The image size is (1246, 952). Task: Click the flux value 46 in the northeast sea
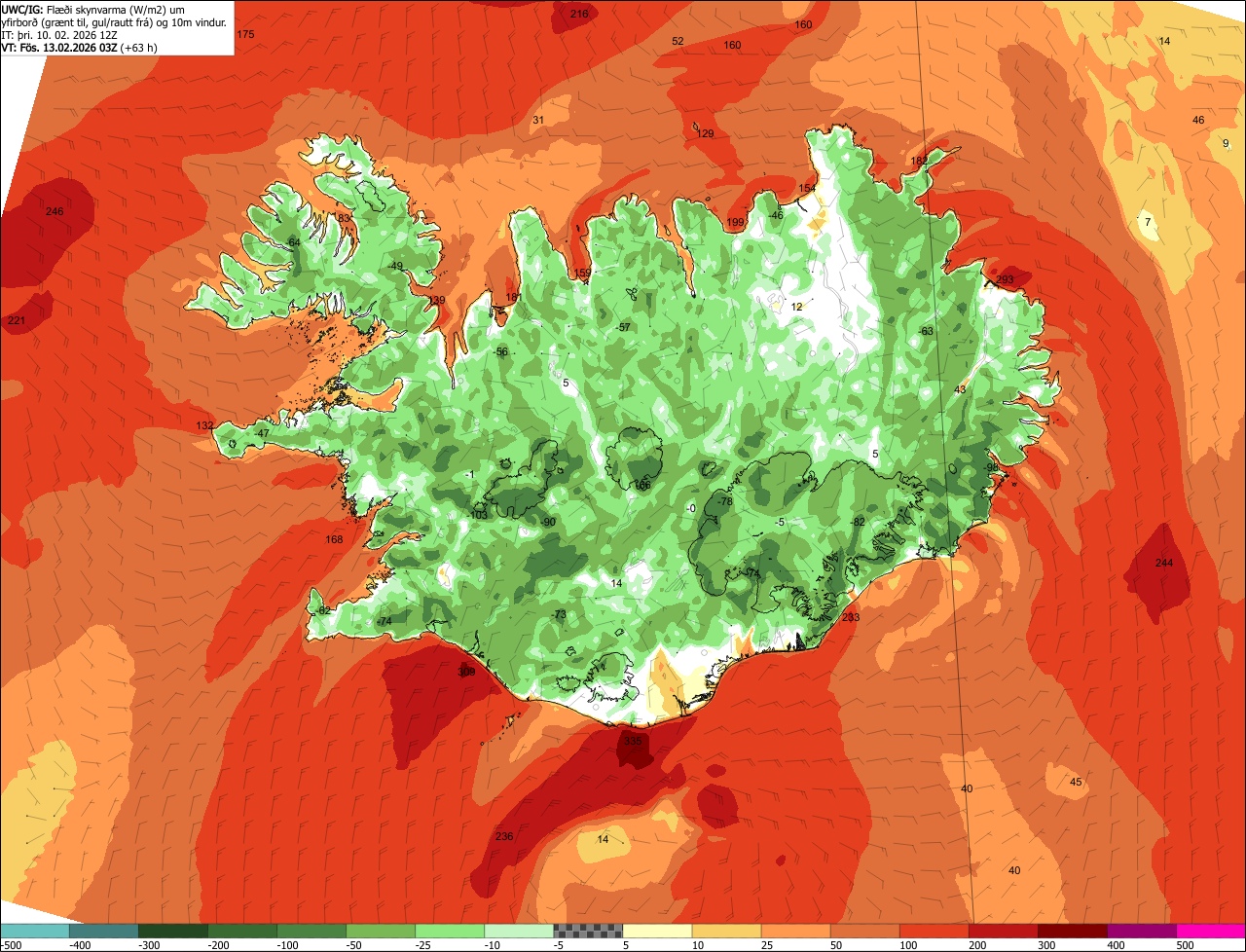click(x=1198, y=120)
